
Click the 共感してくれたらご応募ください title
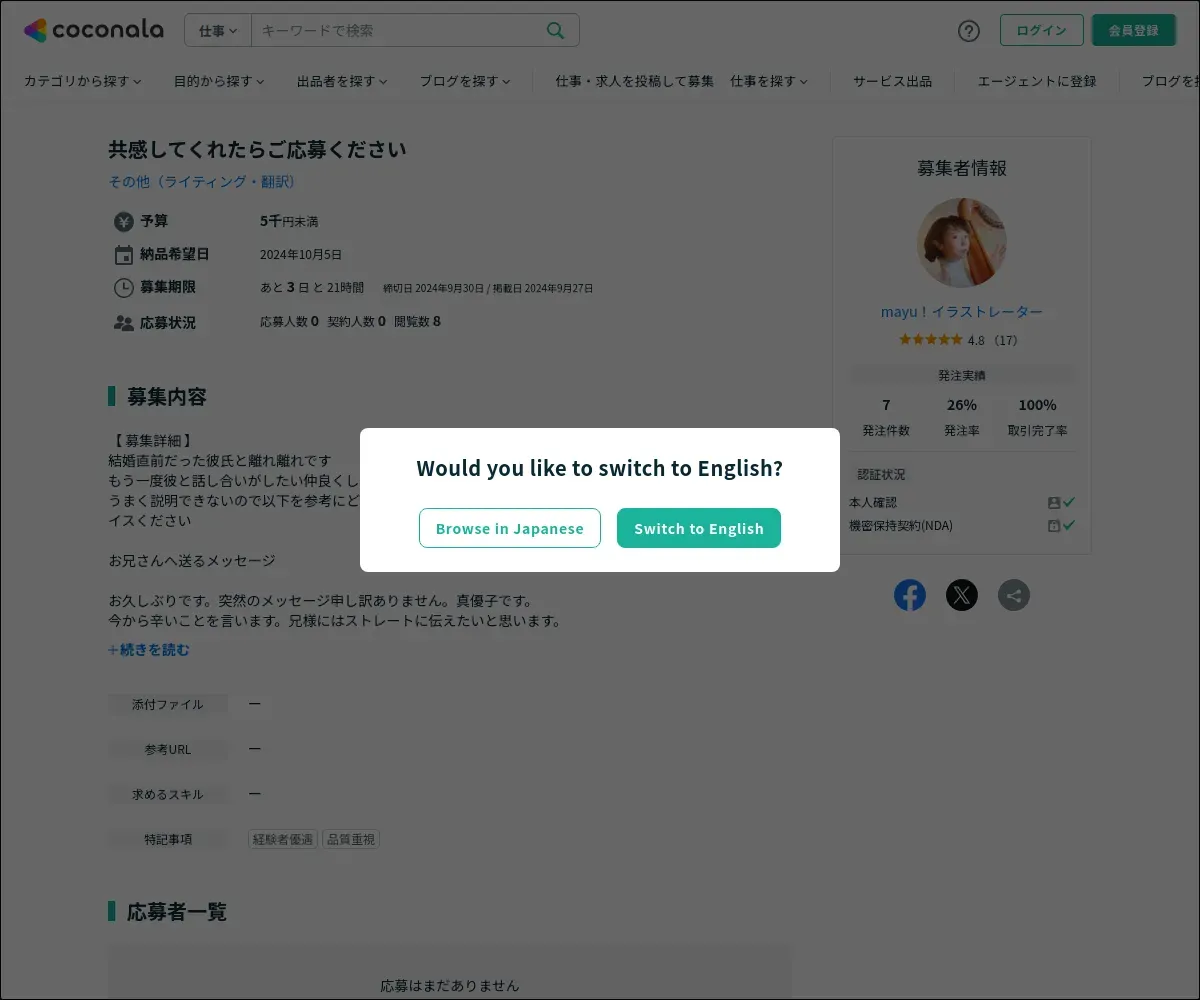tap(257, 149)
